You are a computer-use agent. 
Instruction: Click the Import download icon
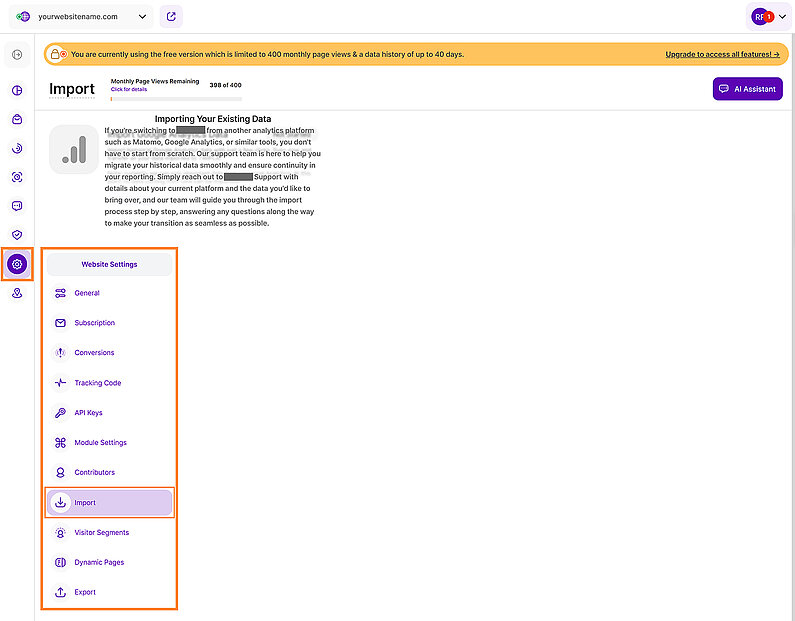[x=60, y=502]
